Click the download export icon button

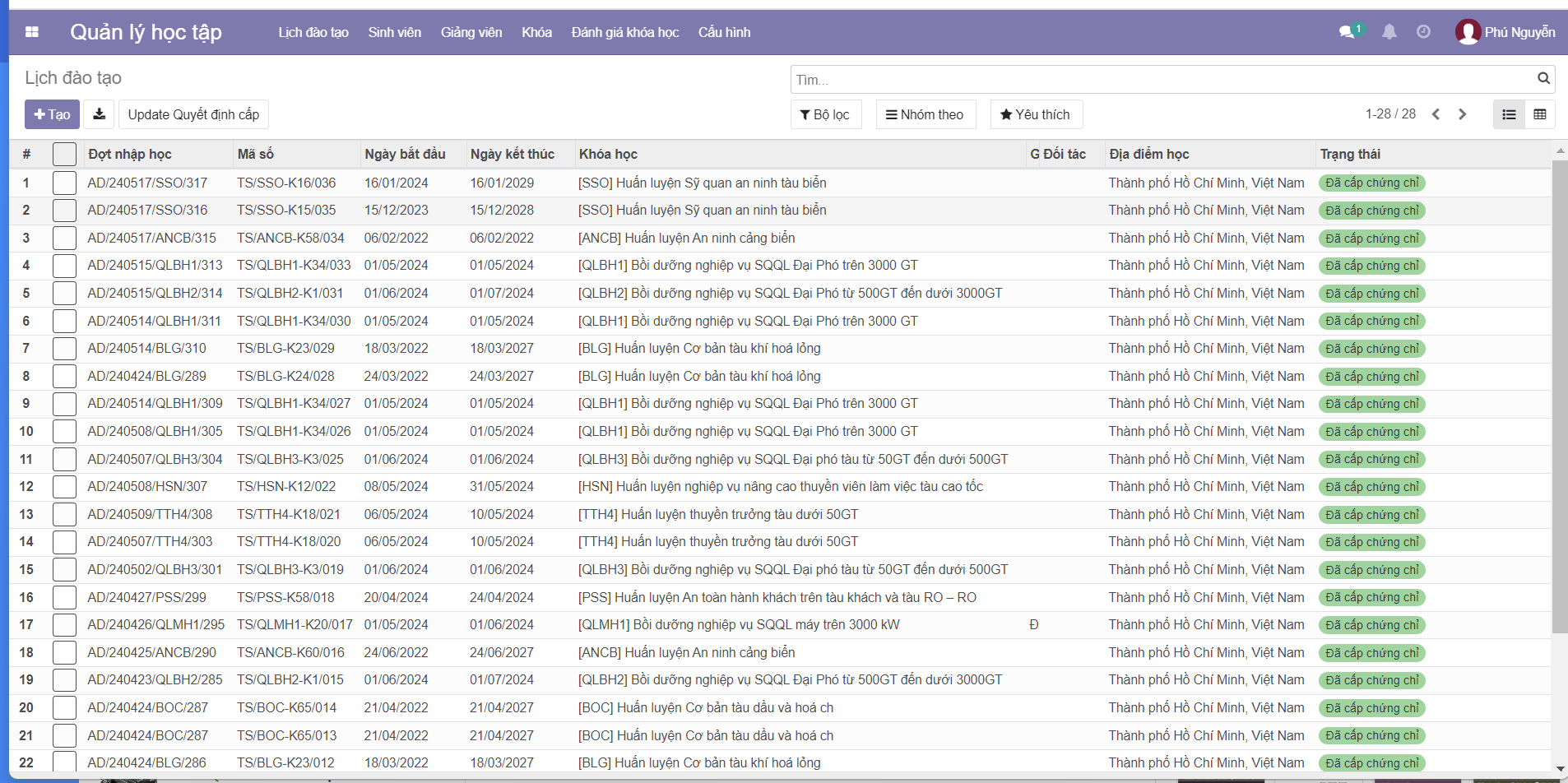coord(99,114)
